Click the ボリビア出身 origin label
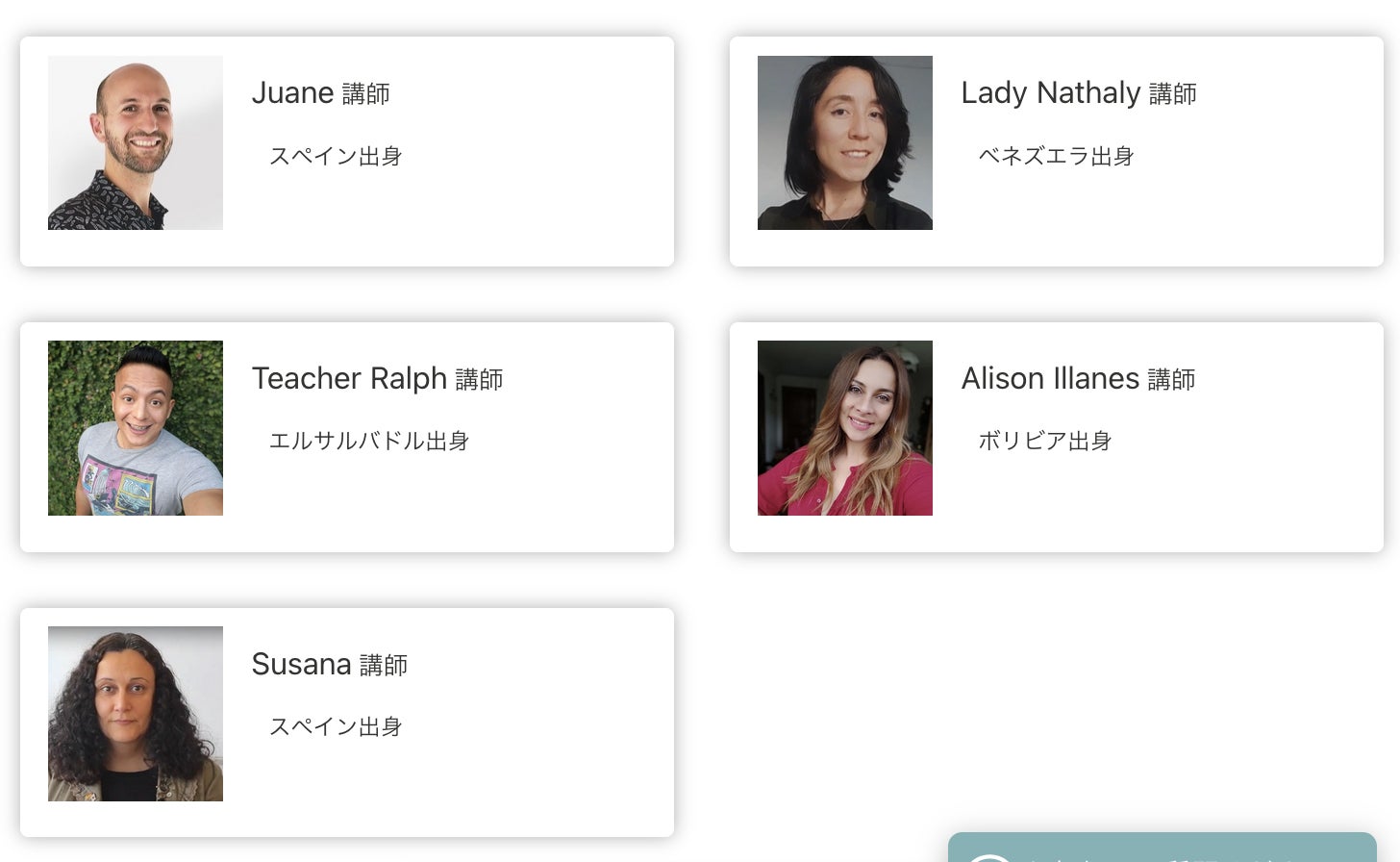 pos(1044,441)
